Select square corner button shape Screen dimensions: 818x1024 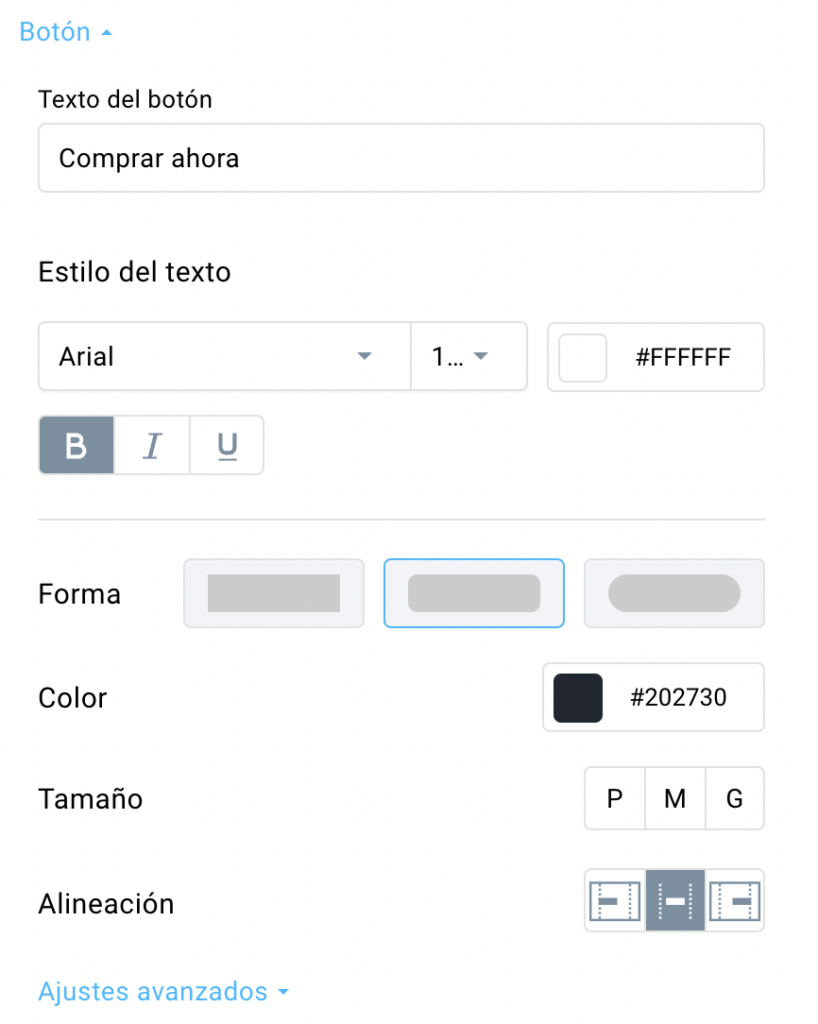274,593
